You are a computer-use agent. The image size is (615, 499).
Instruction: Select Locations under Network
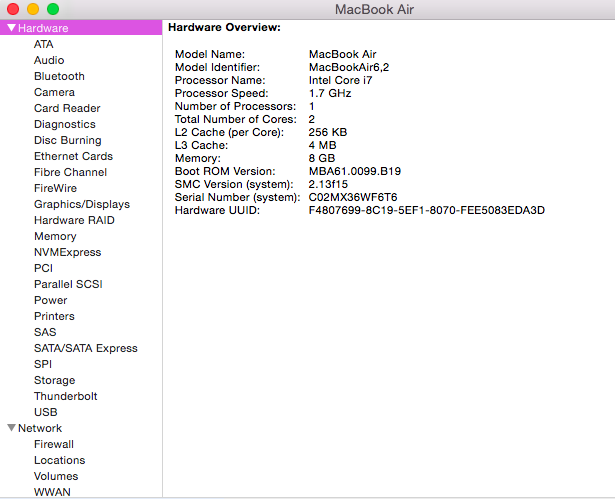pos(60,460)
